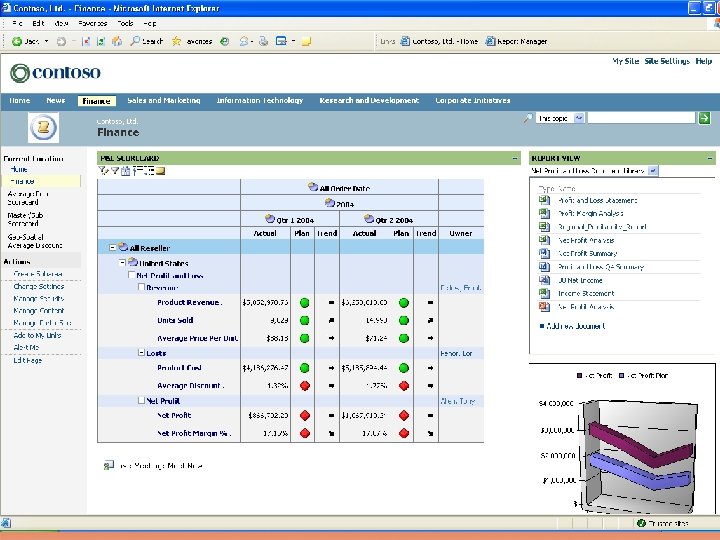Click the Excel icon beside Profit and Loss Statement
Screen dimensions: 720x540
point(544,200)
